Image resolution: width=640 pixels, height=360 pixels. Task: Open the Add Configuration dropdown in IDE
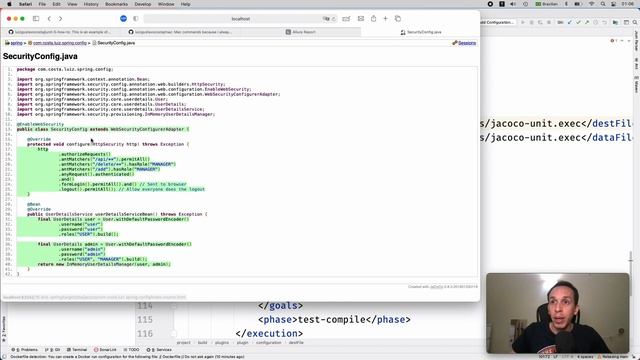pos(498,22)
